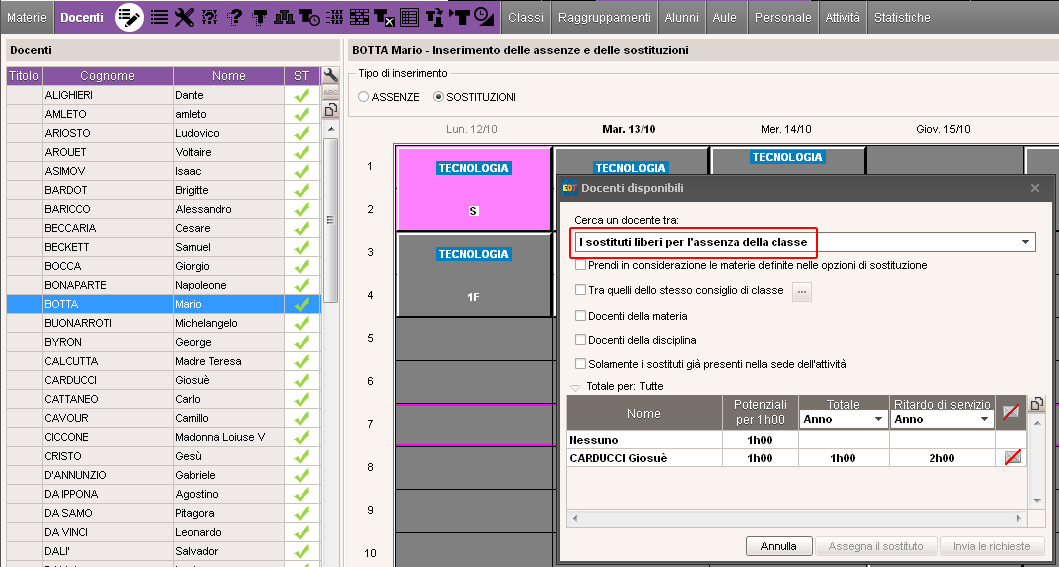The height and width of the screenshot is (567, 1059).
Task: Select the SOSTITUZIONI radio button
Action: [438, 97]
